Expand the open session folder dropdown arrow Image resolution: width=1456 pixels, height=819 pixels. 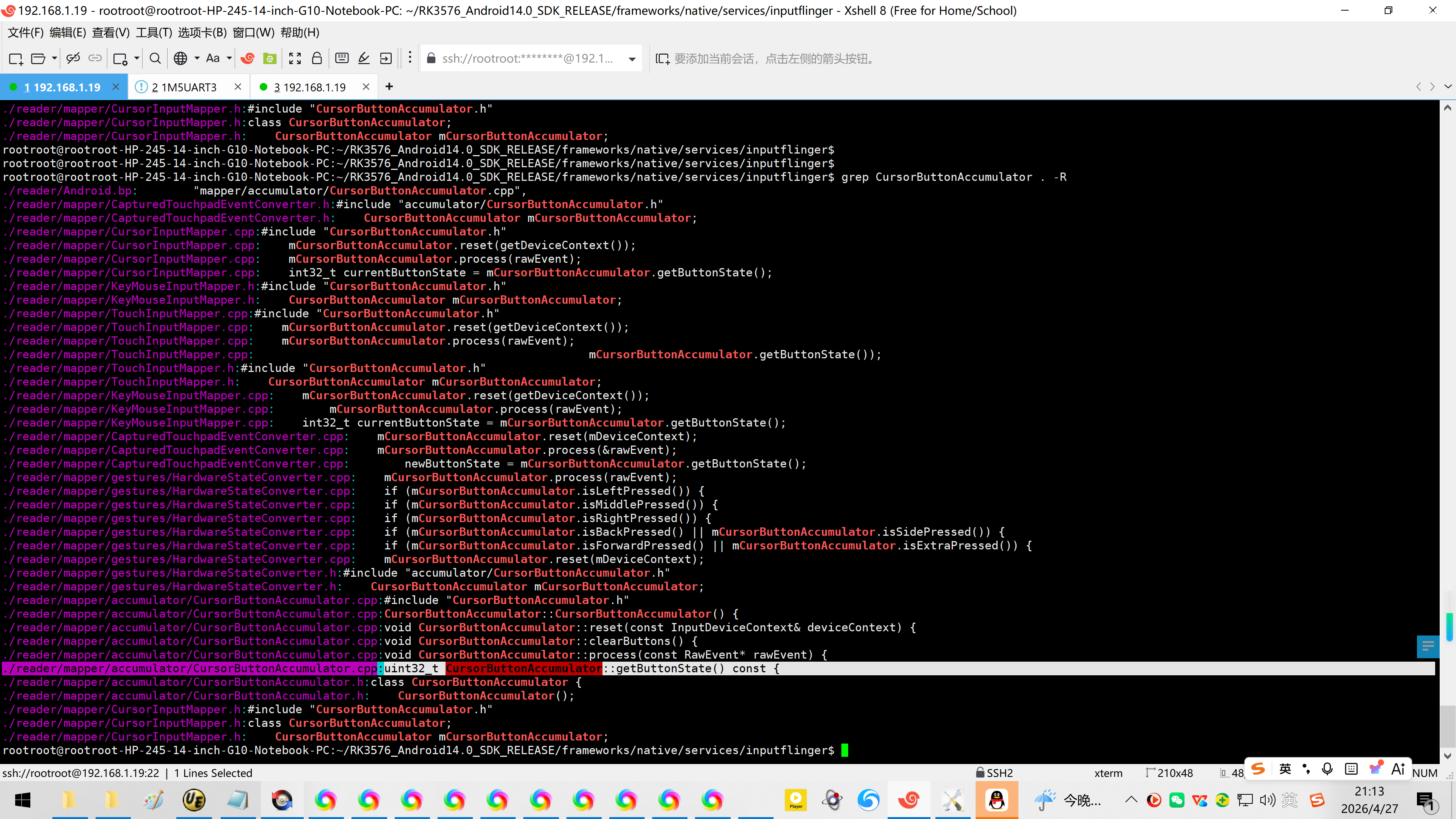pyautogui.click(x=54, y=58)
